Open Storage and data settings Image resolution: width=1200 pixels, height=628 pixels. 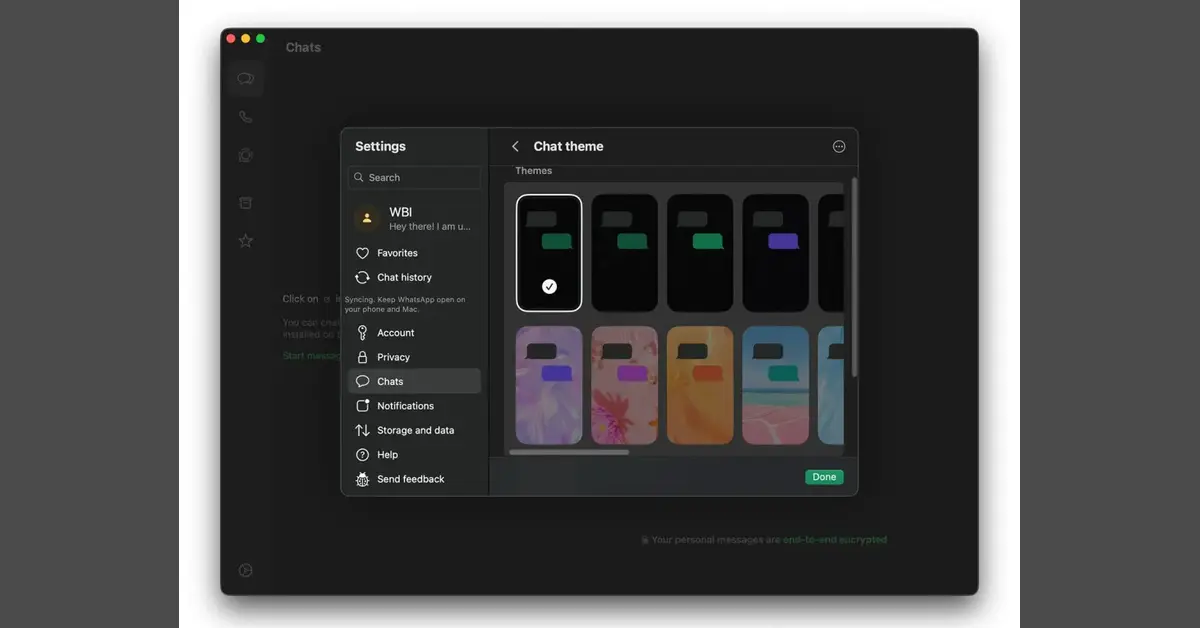[x=415, y=430]
